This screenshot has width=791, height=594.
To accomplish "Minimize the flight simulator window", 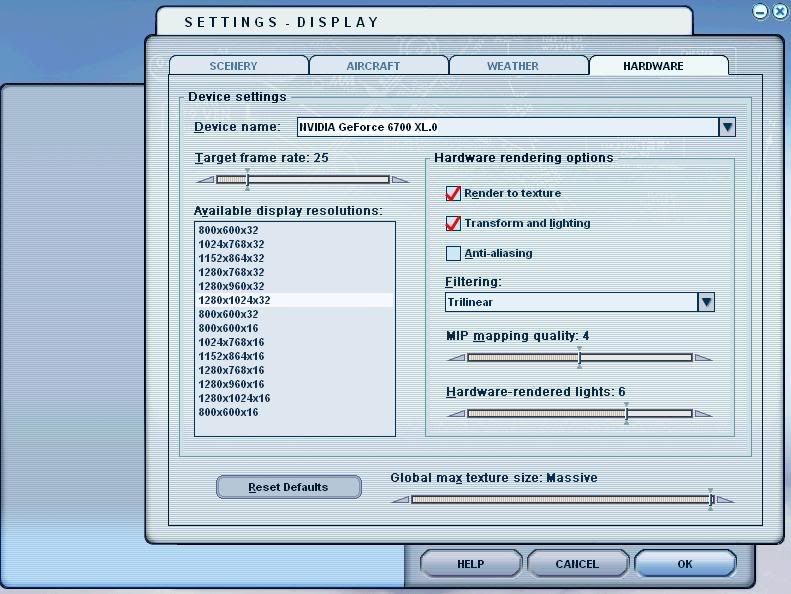I will coord(760,11).
